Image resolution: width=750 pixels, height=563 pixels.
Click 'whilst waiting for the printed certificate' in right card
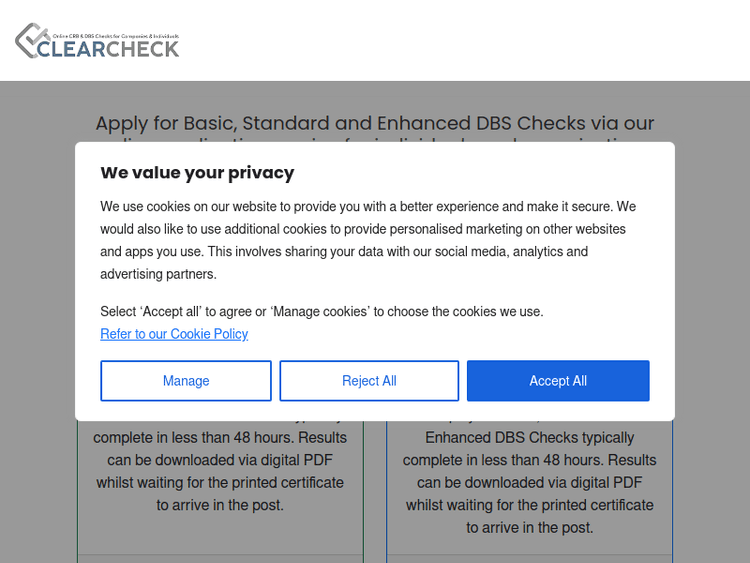pyautogui.click(x=530, y=505)
